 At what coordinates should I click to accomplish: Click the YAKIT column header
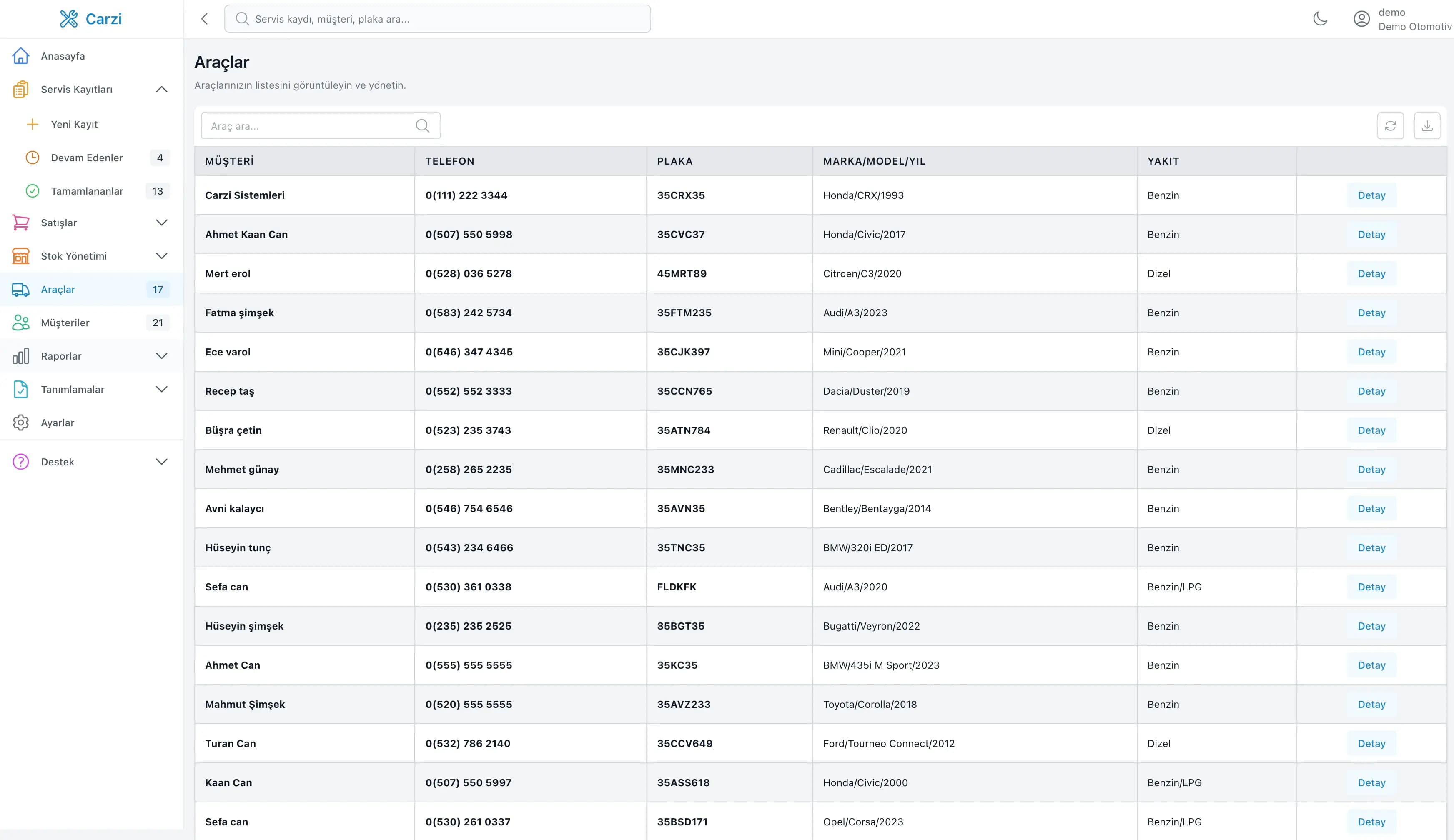[x=1216, y=161]
